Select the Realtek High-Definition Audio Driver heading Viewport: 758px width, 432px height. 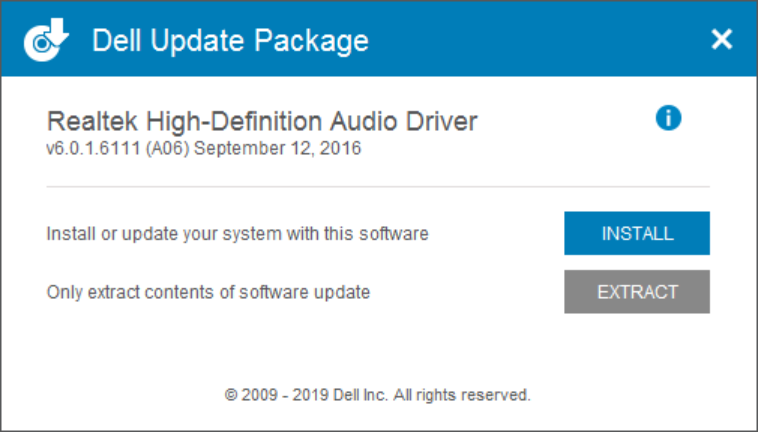262,121
